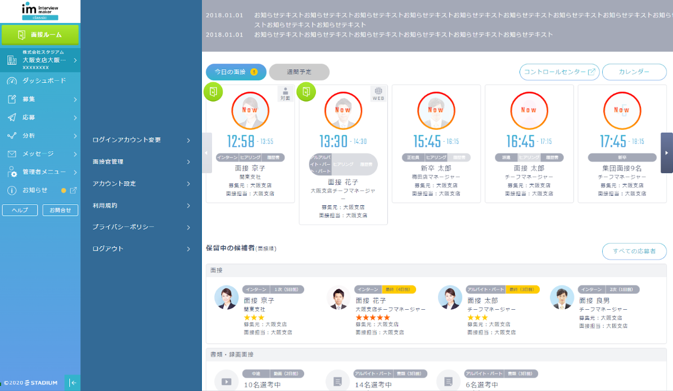Image resolution: width=673 pixels, height=391 pixels.
Task: Expand the 面接官管理 menu item
Action: [141, 162]
